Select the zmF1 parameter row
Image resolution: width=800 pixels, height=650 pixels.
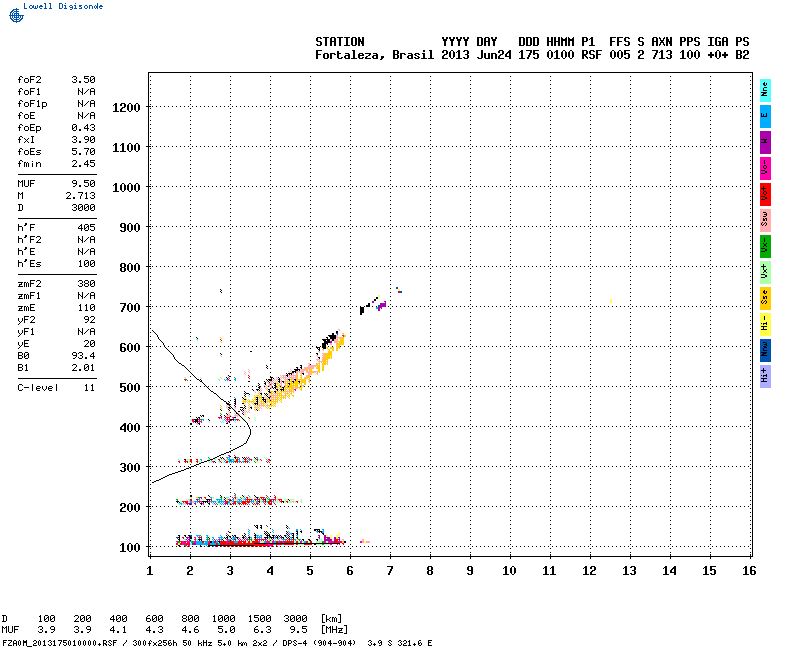(x=56, y=296)
